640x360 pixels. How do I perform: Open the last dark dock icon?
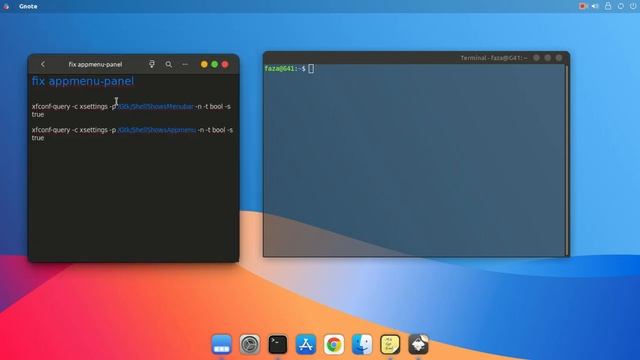click(418, 344)
